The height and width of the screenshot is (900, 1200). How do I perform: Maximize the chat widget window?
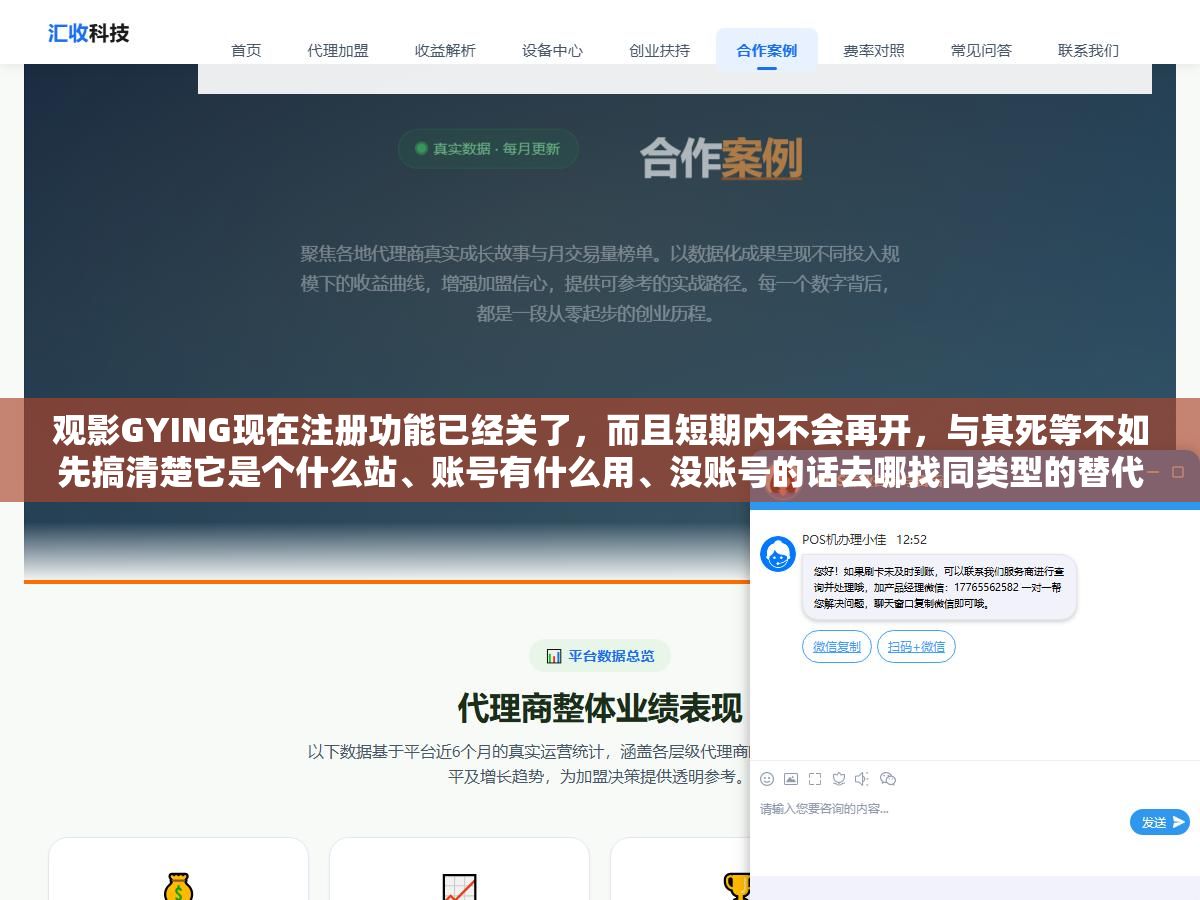click(x=1178, y=472)
